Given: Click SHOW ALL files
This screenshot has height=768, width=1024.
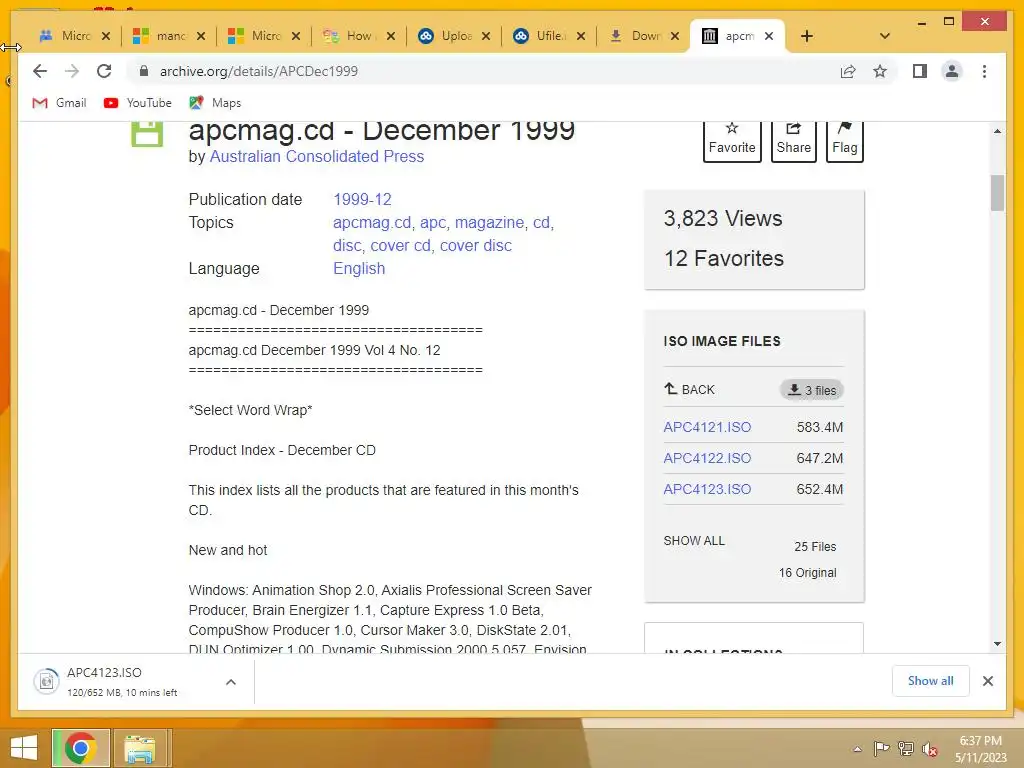Looking at the screenshot, I should pyautogui.click(x=694, y=541).
